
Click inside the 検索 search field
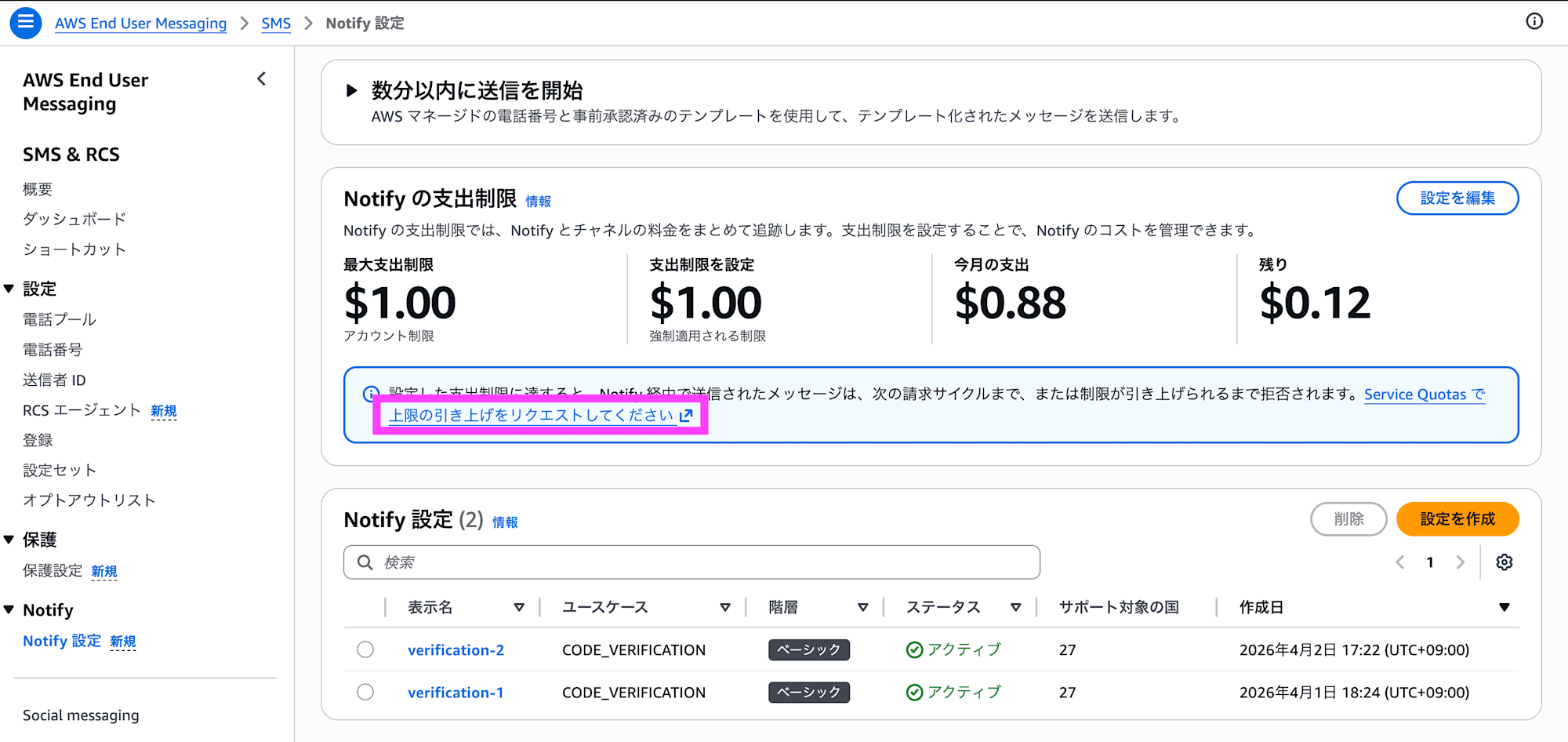click(690, 562)
